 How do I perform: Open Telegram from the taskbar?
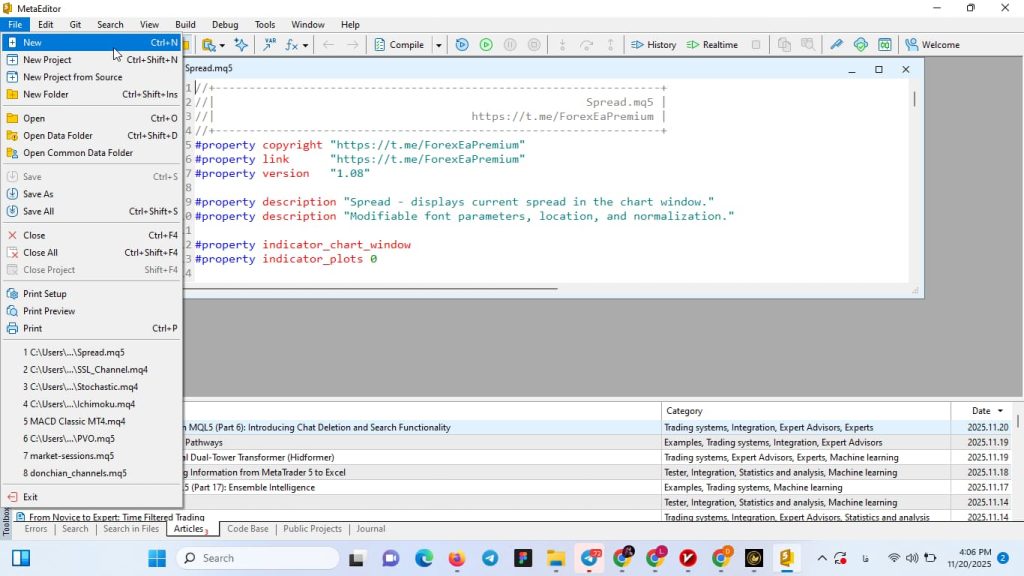coord(490,558)
